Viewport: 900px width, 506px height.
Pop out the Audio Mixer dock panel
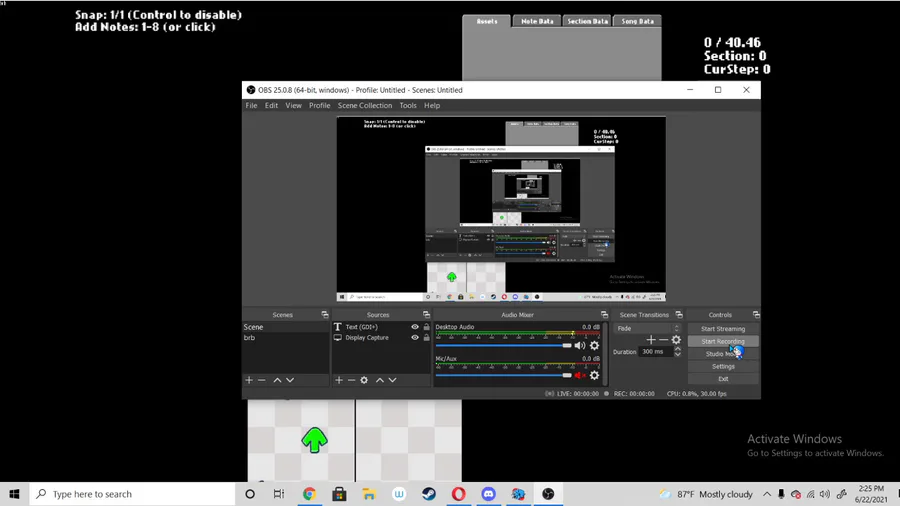pyautogui.click(x=604, y=314)
